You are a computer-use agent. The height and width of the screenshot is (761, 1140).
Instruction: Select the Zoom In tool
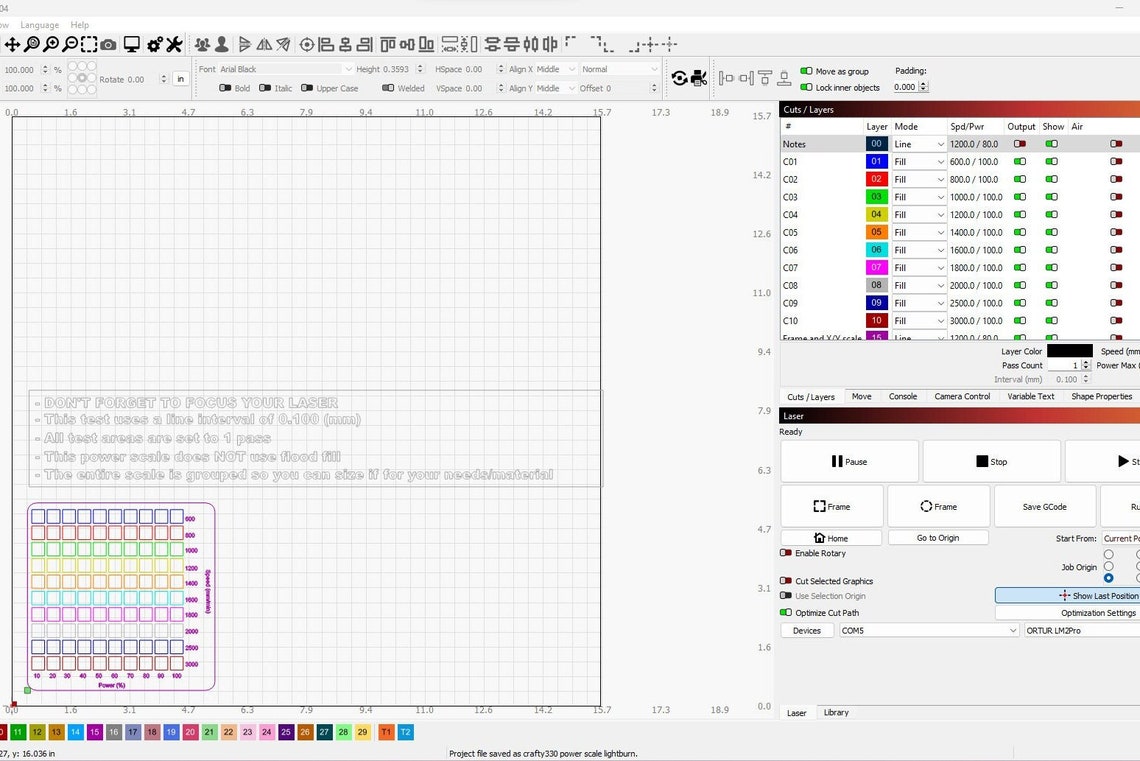point(50,45)
